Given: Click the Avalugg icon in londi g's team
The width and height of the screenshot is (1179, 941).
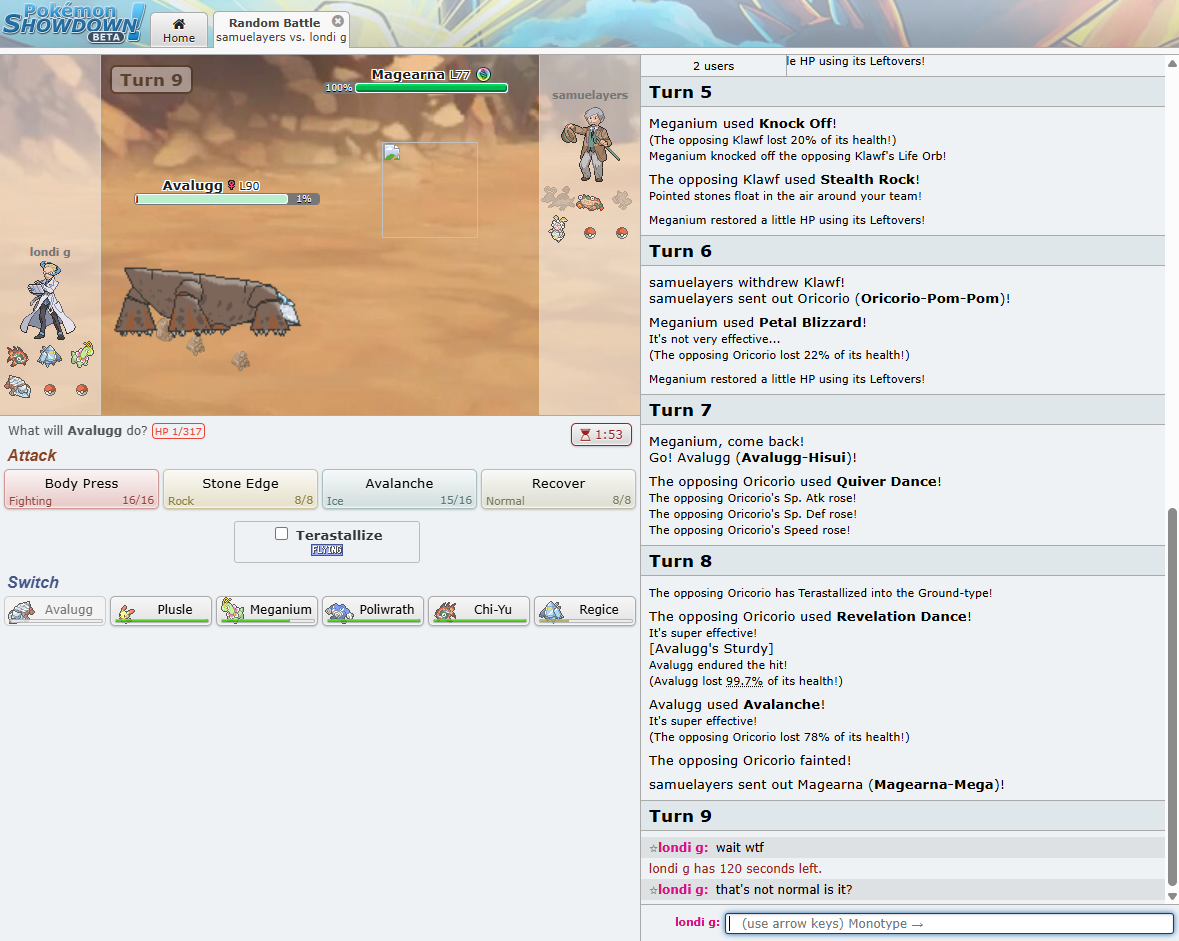Looking at the screenshot, I should tap(18, 387).
